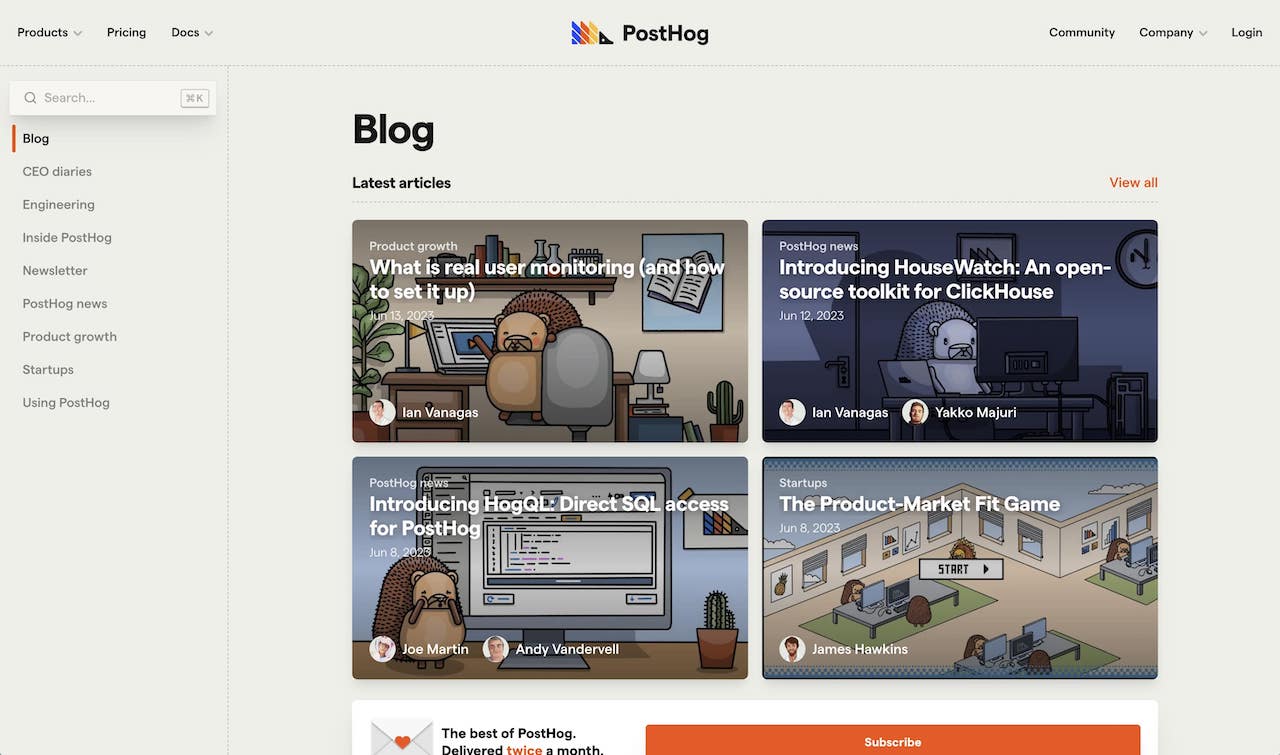
Task: Open the Docs dropdown menu
Action: [192, 32]
